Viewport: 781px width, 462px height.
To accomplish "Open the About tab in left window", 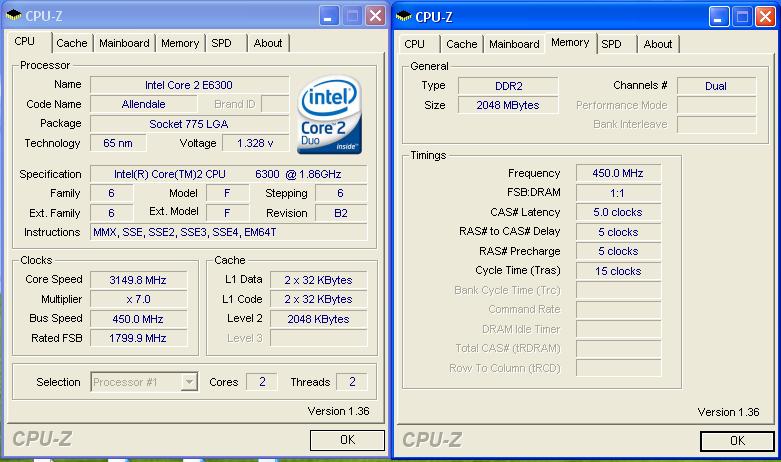I will (268, 43).
